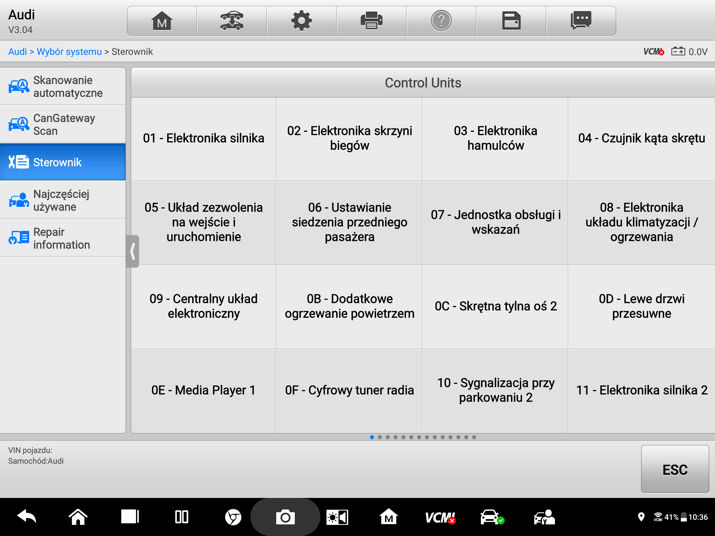The width and height of the screenshot is (715, 536).
Task: Open recent apps square icon
Action: pyautogui.click(x=130, y=517)
